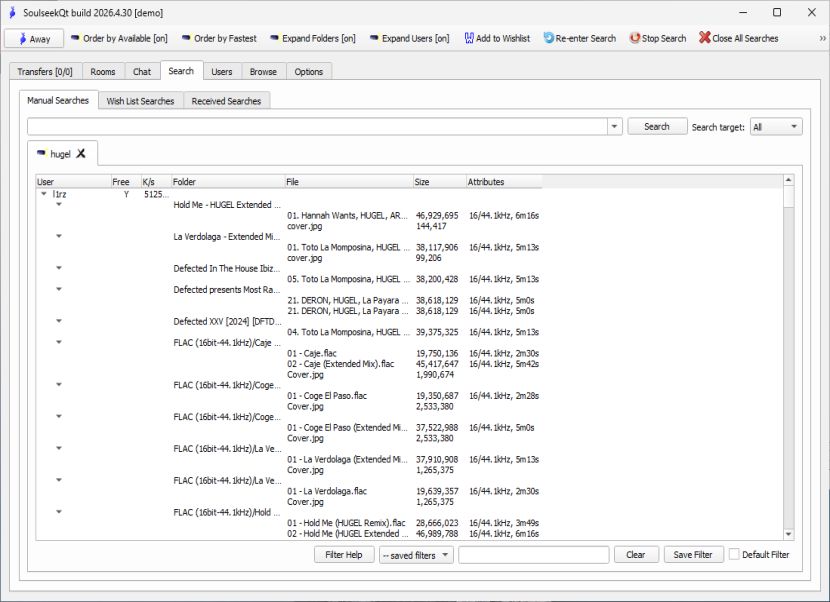Sort results by User column

[73, 182]
